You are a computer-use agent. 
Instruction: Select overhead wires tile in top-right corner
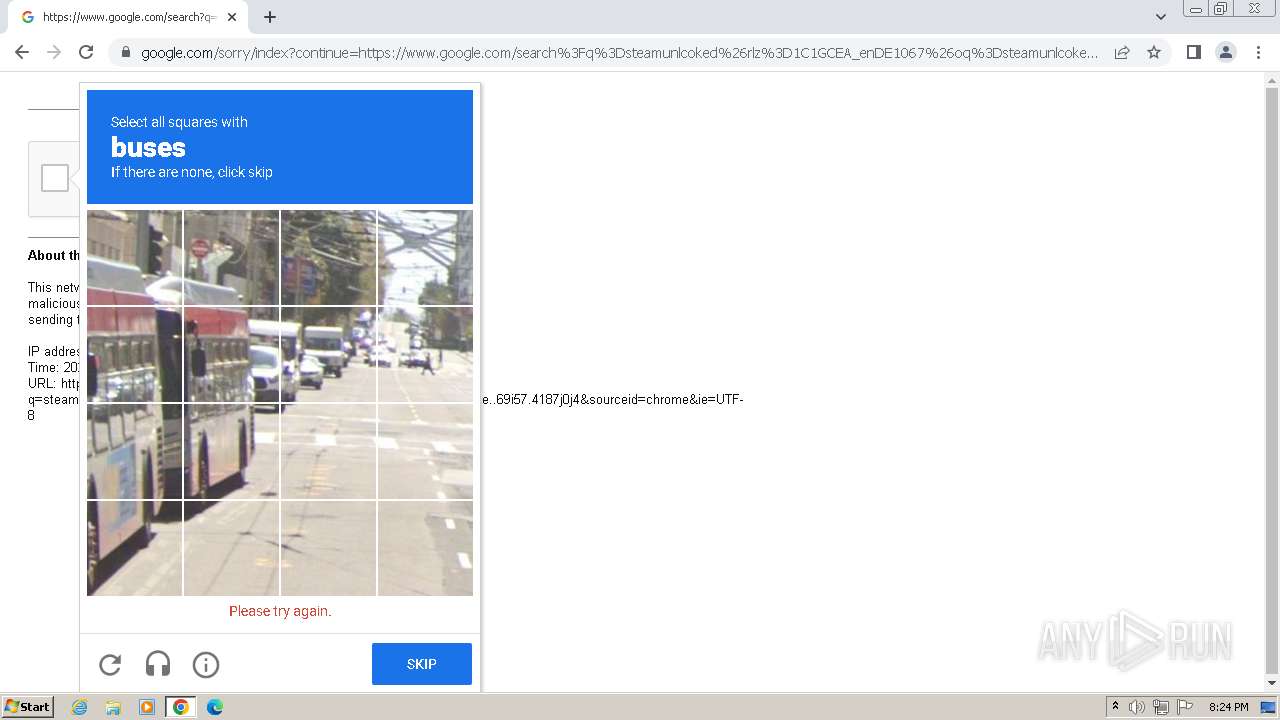pos(425,258)
